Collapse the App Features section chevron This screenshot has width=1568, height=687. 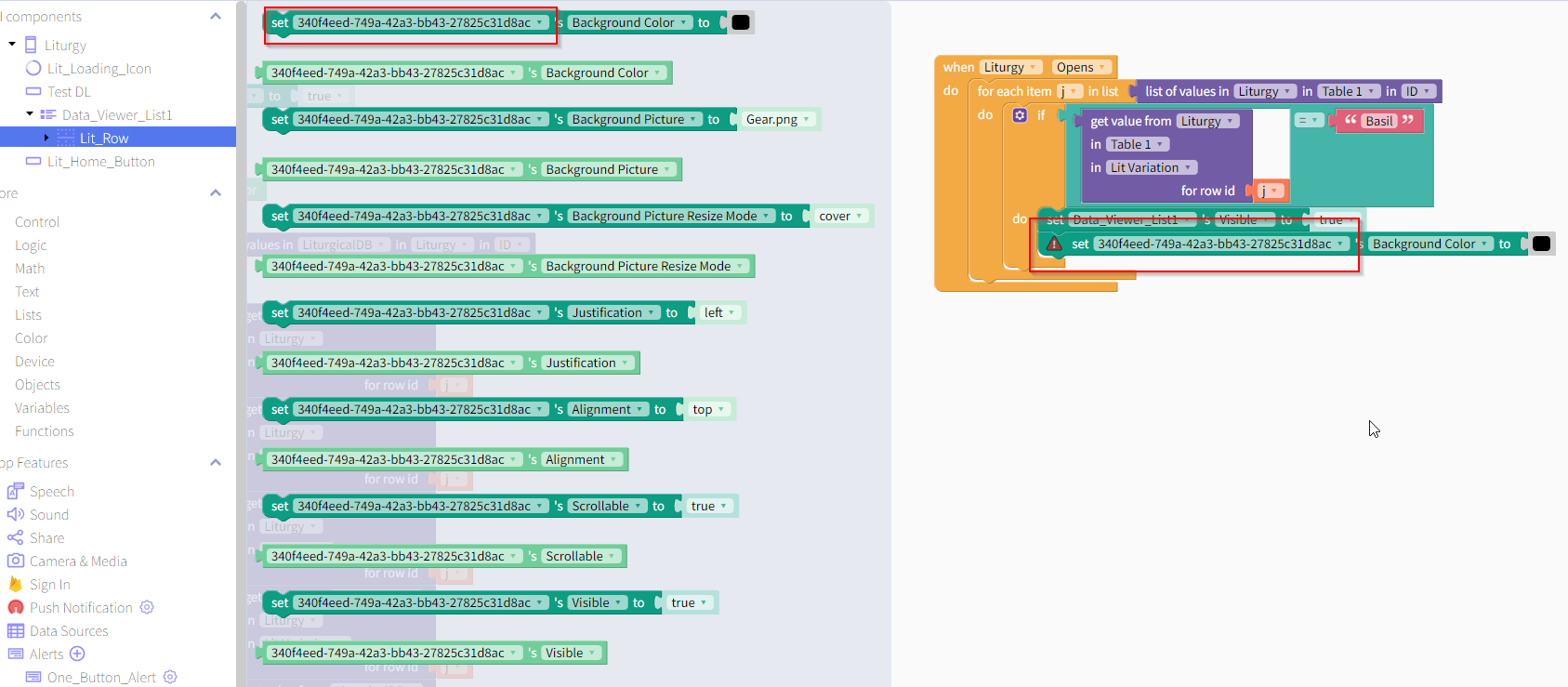pyautogui.click(x=216, y=463)
